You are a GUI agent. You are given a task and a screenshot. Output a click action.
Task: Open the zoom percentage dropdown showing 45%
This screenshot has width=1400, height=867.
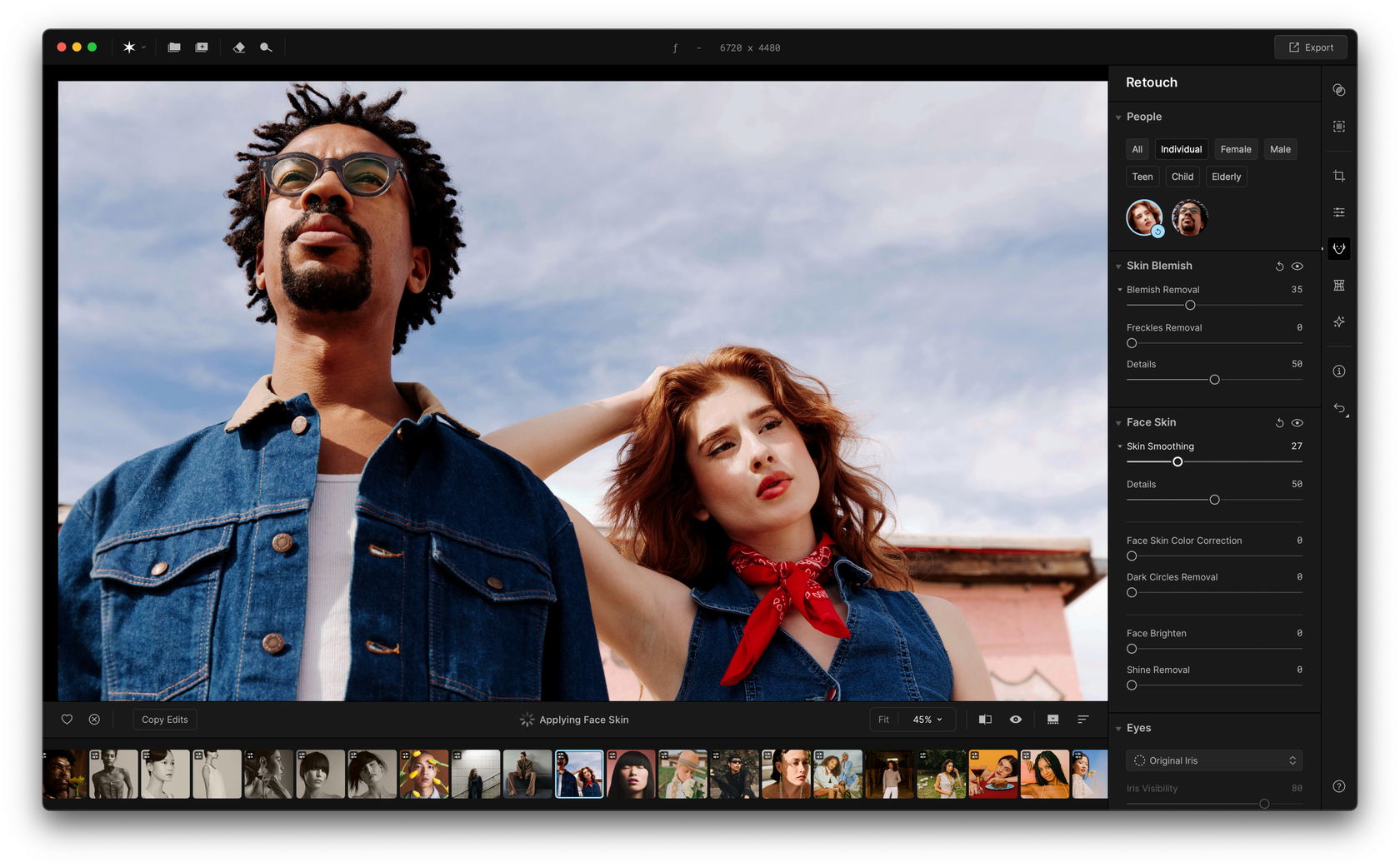point(925,719)
